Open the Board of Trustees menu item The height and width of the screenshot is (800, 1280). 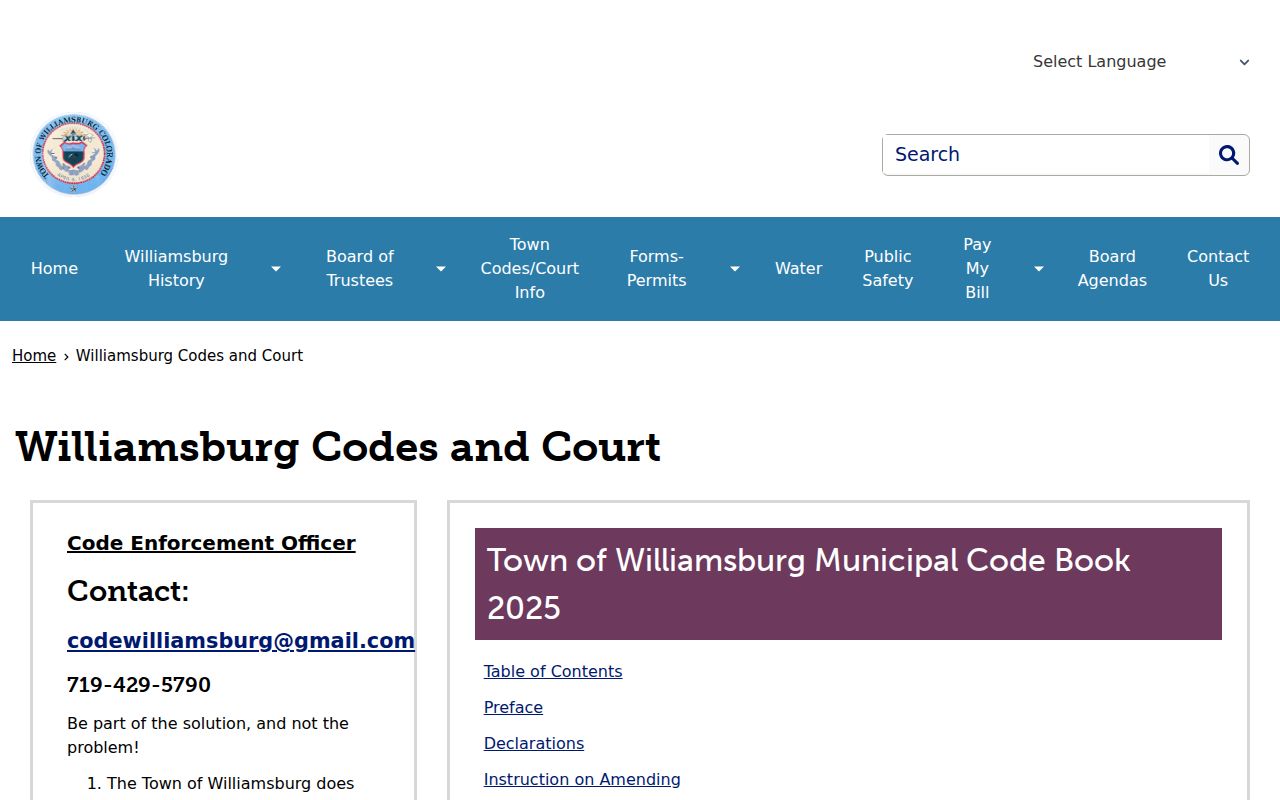(x=359, y=269)
